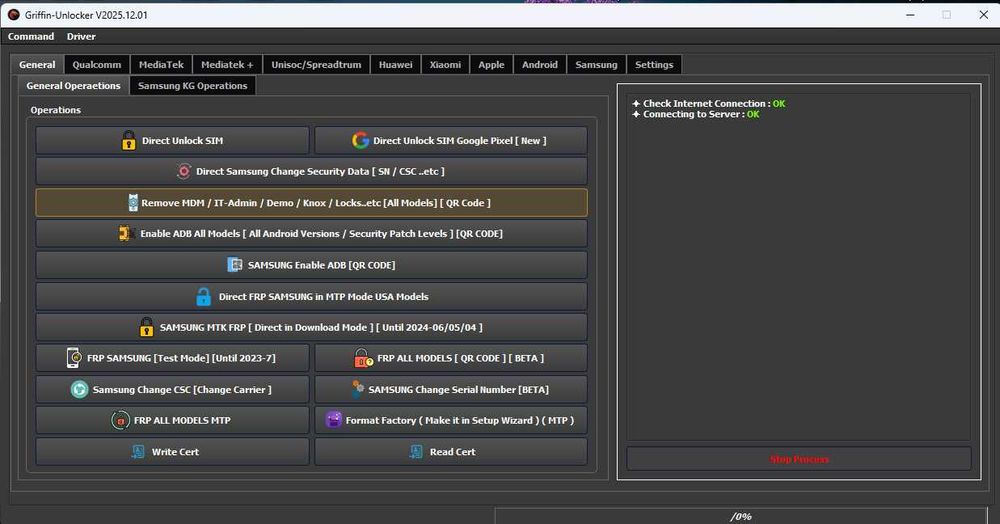This screenshot has width=1000, height=524.
Task: Click the purple icon beside Format Factory
Action: coord(334,419)
